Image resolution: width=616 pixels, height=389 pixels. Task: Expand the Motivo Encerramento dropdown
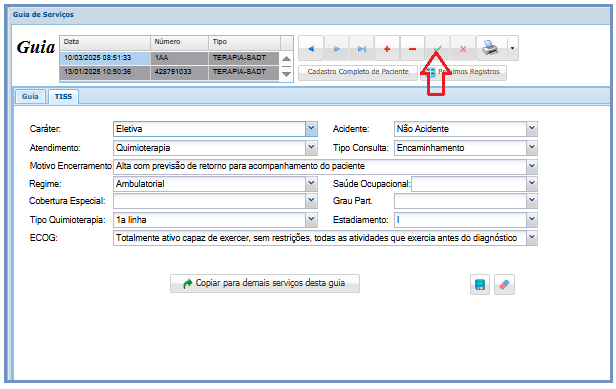coord(532,166)
